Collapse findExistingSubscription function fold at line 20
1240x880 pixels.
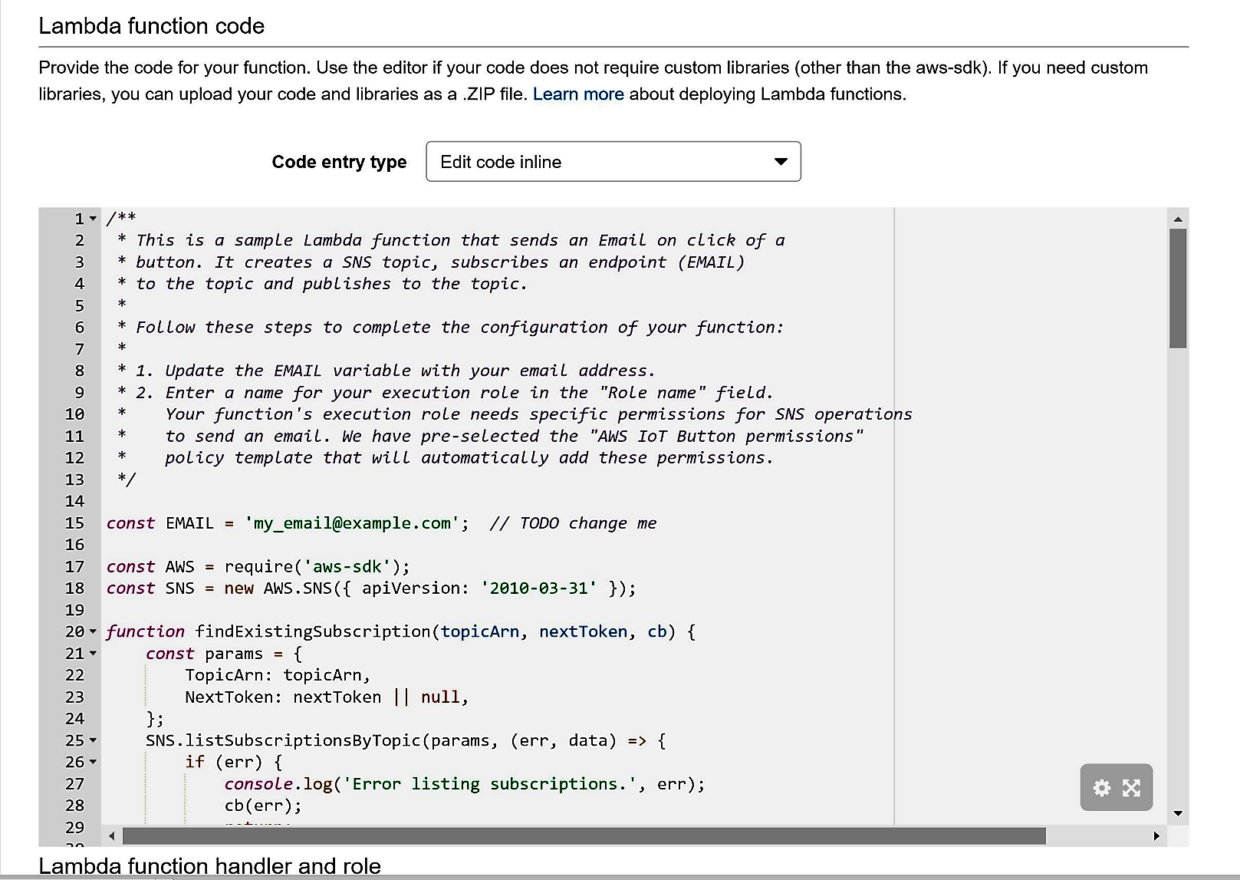tap(94, 632)
